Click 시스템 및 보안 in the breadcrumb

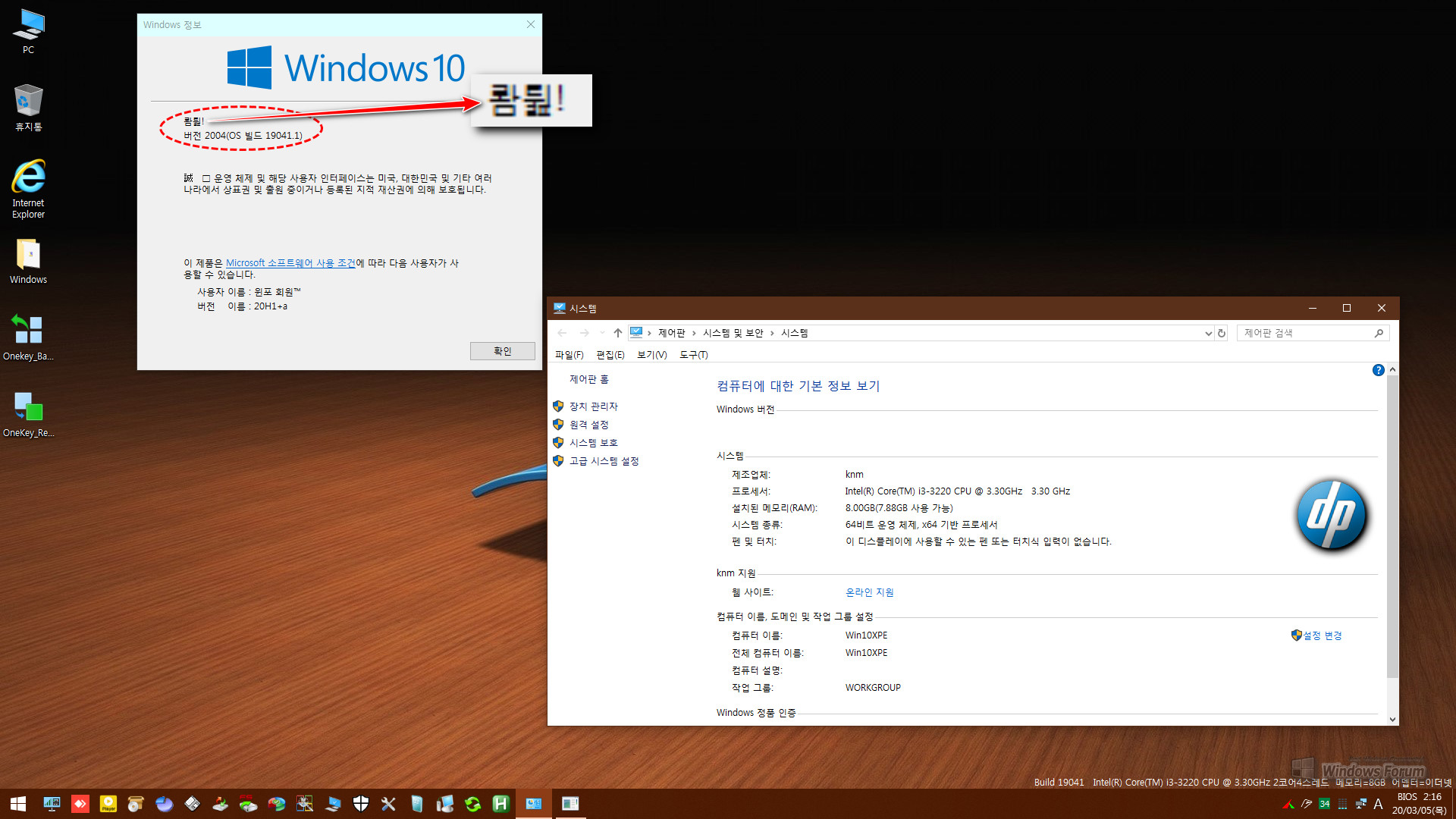click(x=733, y=333)
